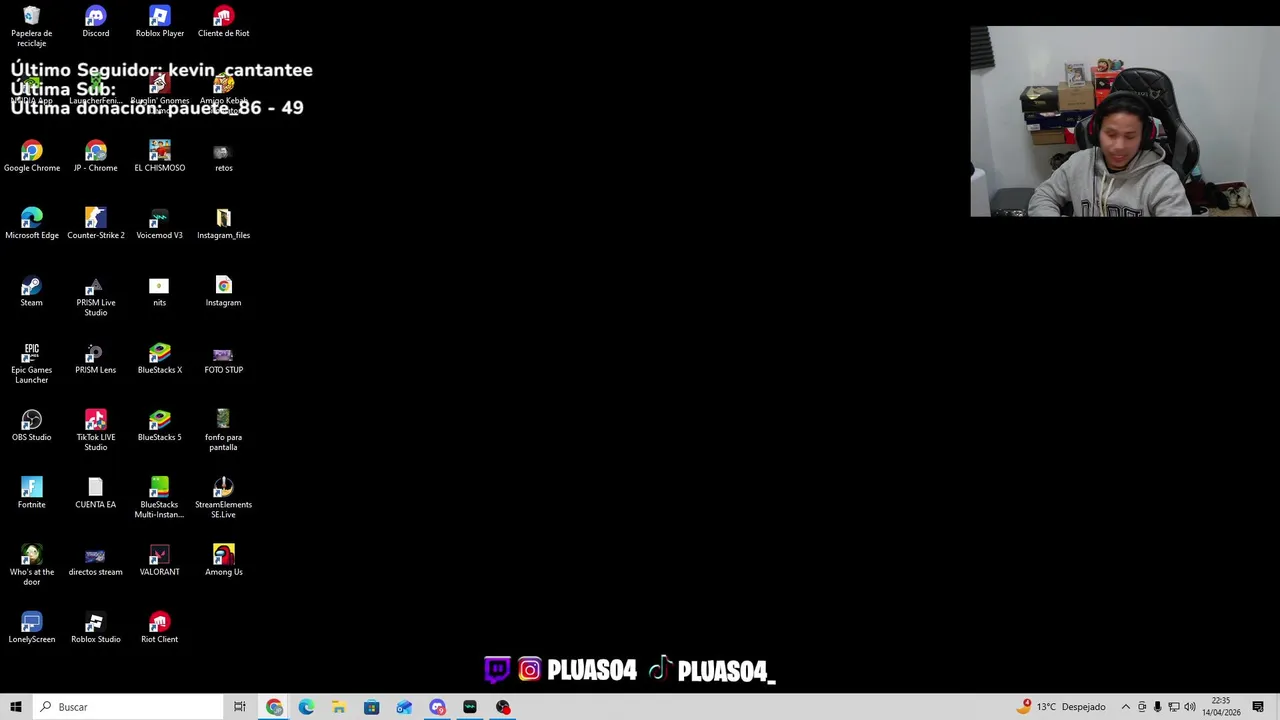Viewport: 1280px width, 720px height.
Task: Select the Counter-Strike 2 shortcut
Action: coord(95,224)
